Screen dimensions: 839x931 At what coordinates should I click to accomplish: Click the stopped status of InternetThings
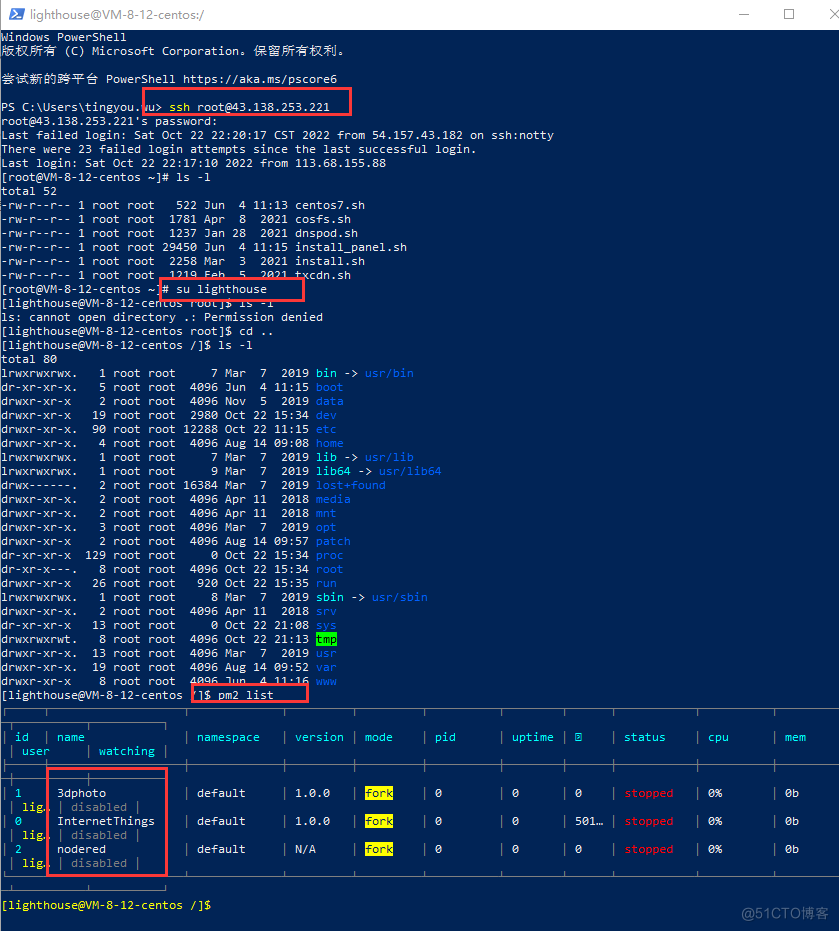[x=649, y=821]
